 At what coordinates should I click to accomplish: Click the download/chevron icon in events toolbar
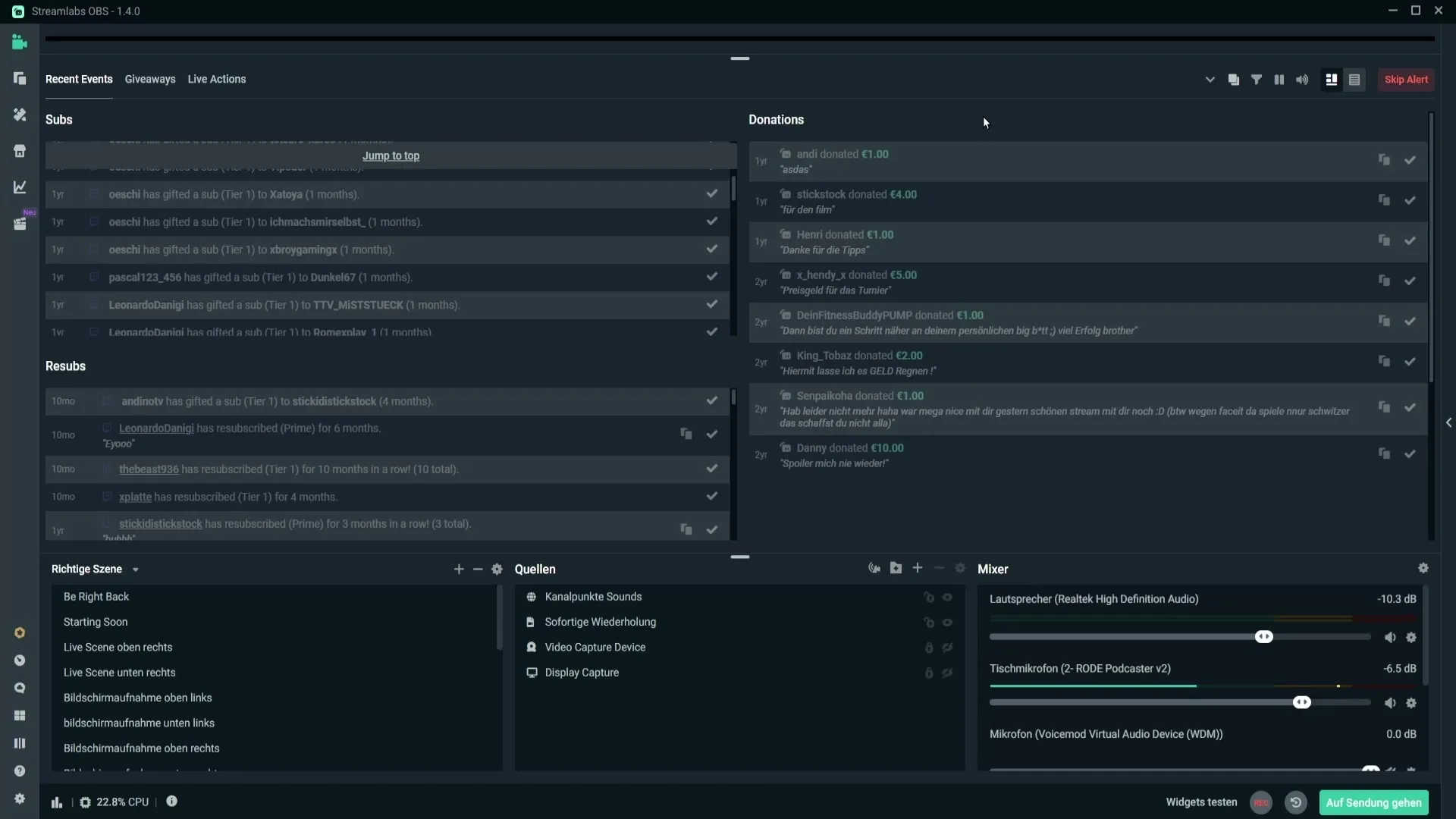click(1210, 79)
